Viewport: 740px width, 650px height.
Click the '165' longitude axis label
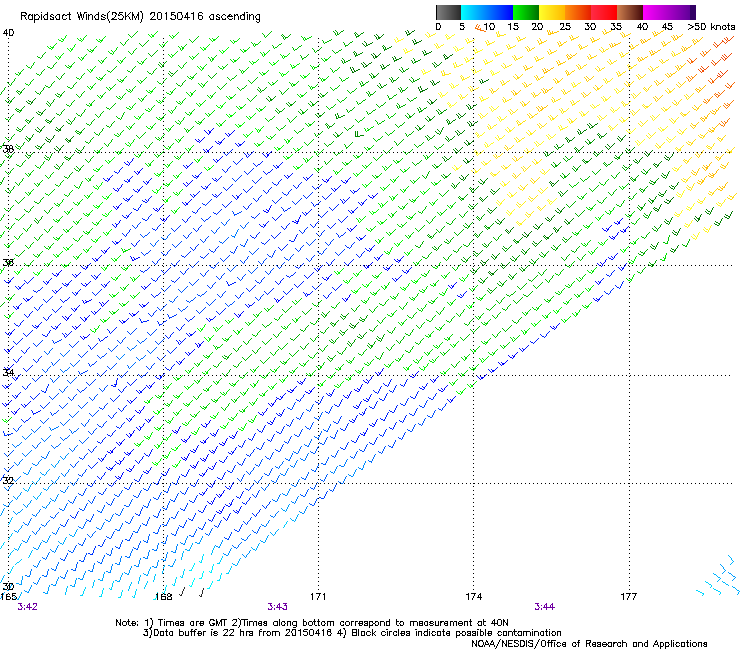click(x=8, y=597)
